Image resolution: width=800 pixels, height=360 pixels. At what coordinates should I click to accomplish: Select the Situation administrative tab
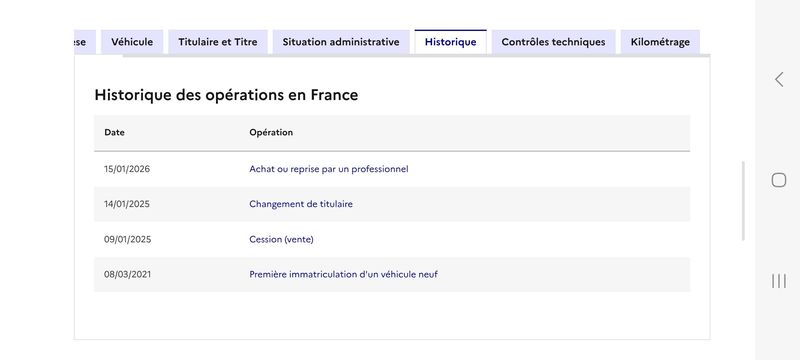tap(341, 42)
